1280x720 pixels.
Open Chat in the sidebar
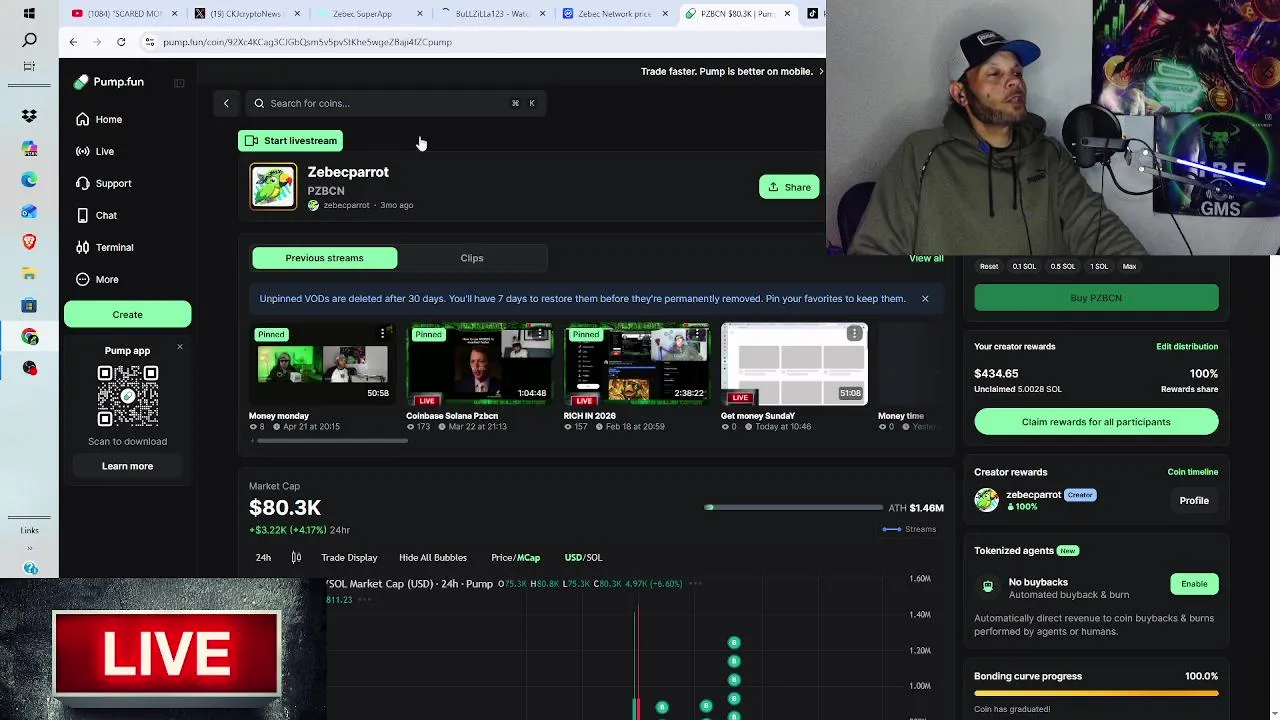pos(97,215)
